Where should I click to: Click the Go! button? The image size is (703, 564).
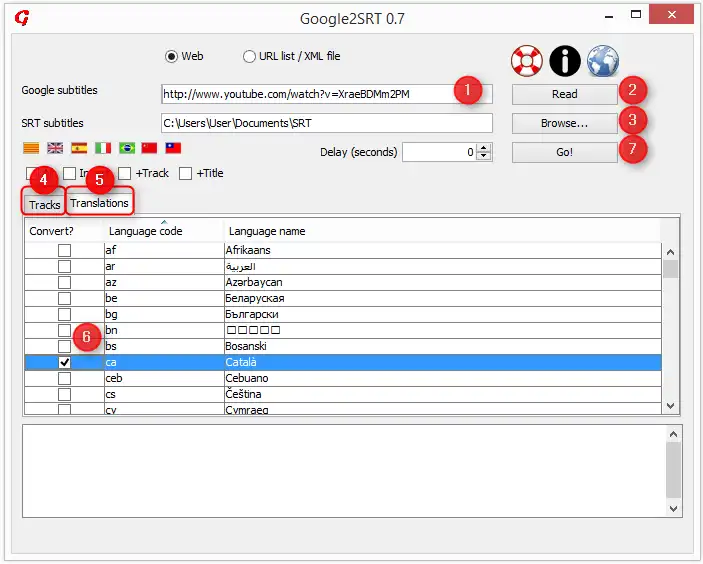(x=564, y=152)
